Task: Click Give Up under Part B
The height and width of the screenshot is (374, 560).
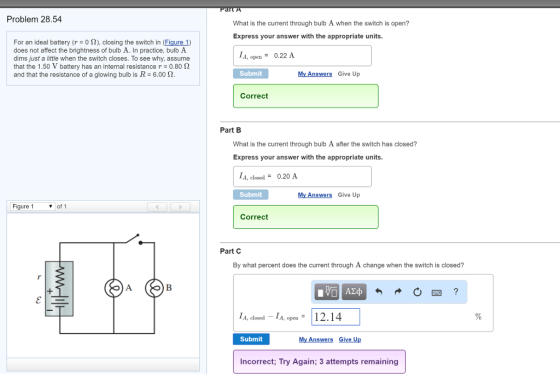Action: [349, 195]
